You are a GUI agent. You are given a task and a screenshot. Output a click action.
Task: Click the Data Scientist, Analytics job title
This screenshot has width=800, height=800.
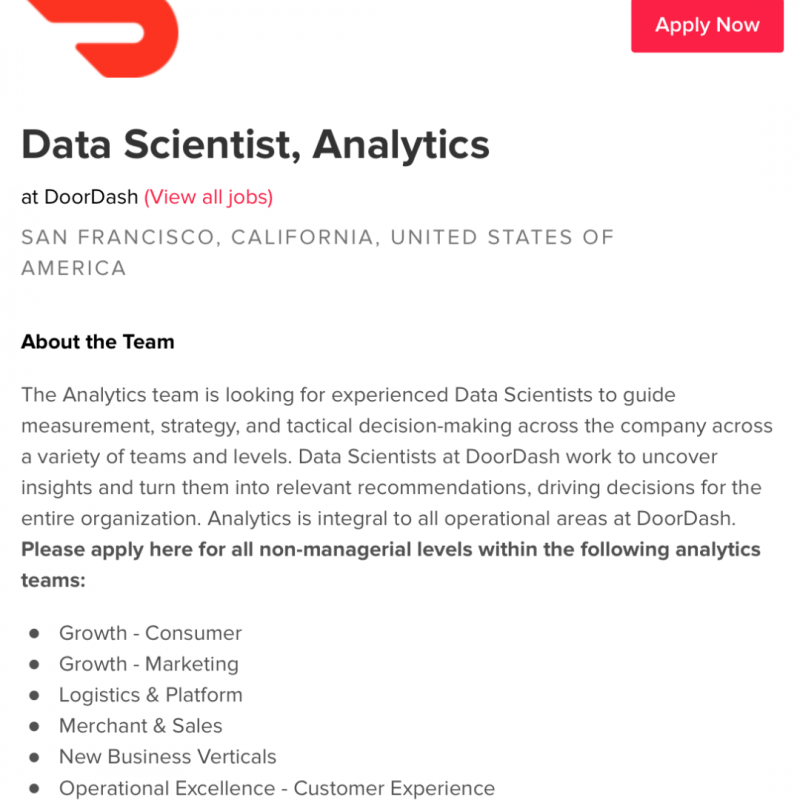(x=255, y=145)
